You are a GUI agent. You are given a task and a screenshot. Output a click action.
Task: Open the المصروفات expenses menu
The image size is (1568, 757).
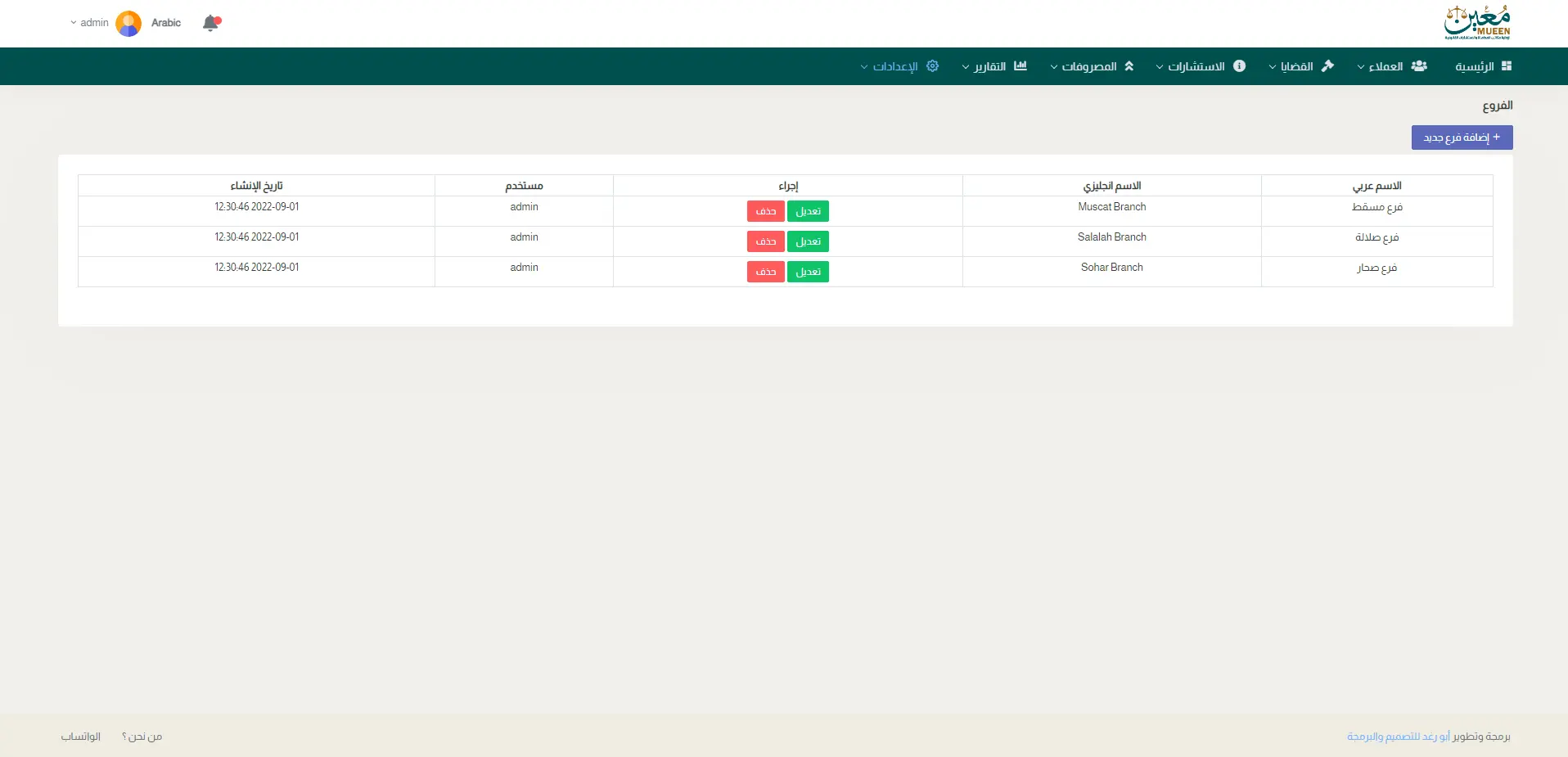[x=1088, y=66]
